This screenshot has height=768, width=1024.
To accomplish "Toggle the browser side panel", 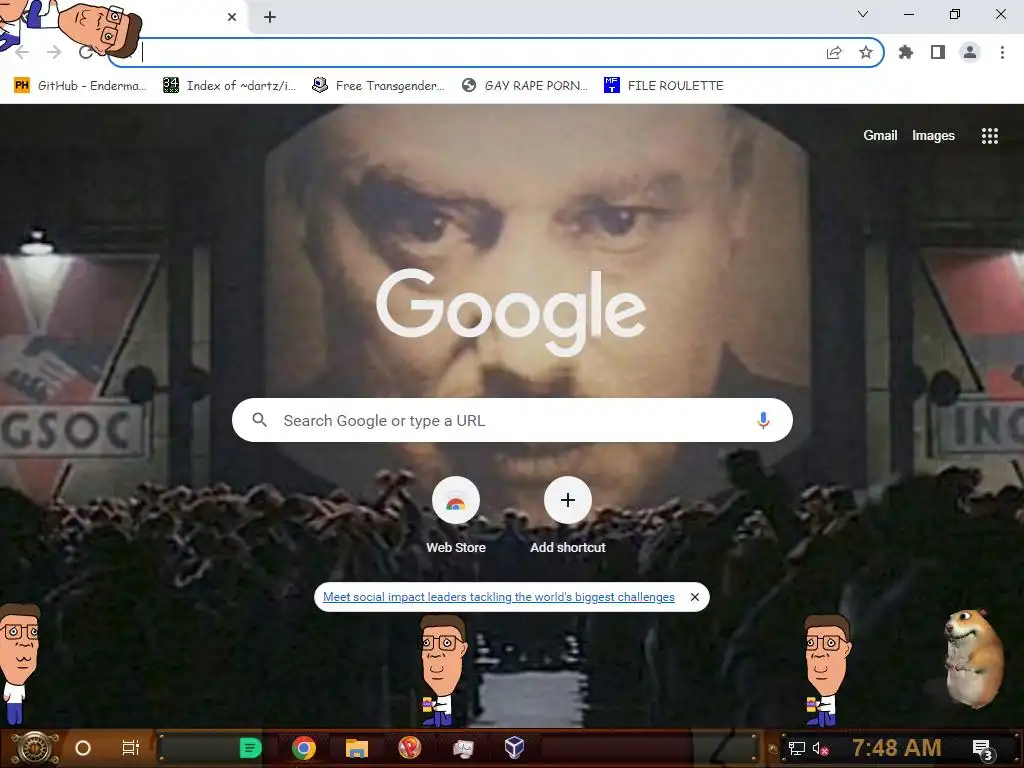I will (938, 52).
